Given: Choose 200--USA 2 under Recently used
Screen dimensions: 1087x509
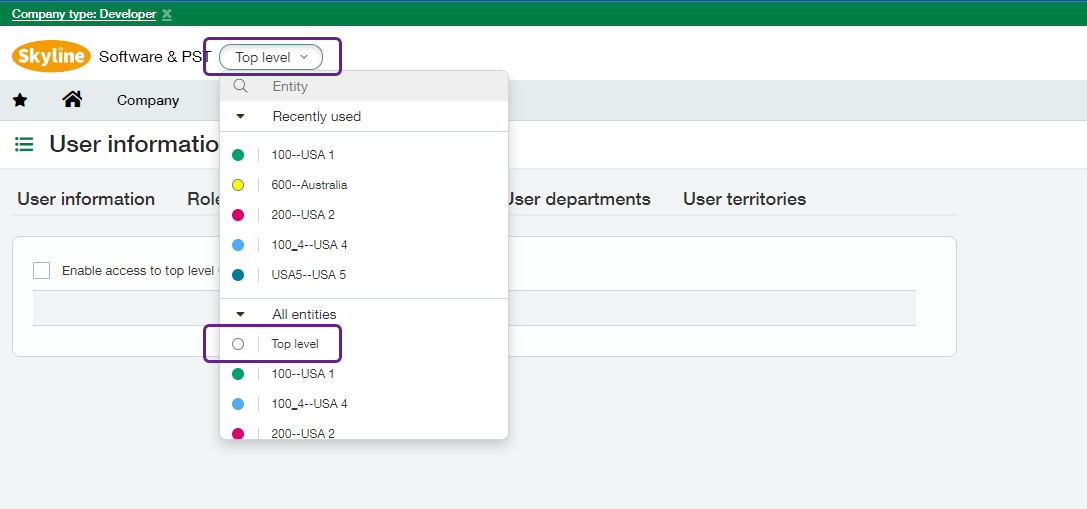Looking at the screenshot, I should coord(302,215).
